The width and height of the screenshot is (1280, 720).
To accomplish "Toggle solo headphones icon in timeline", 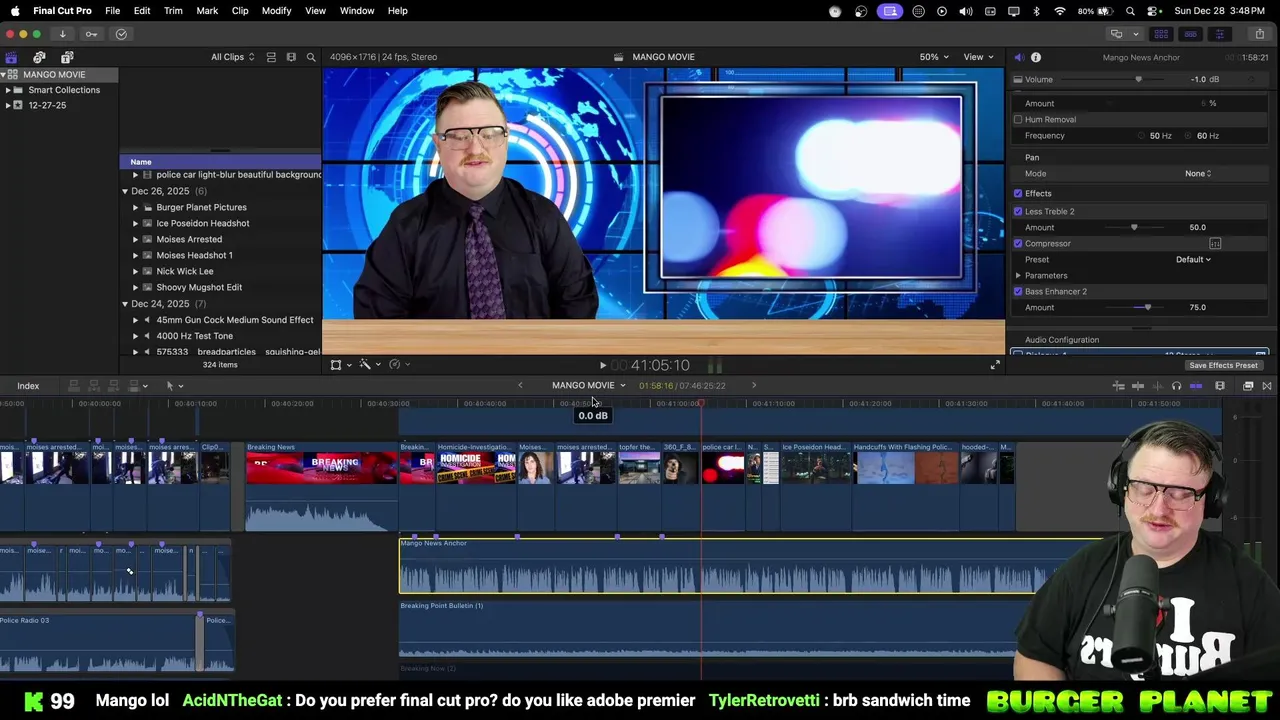I will (1176, 386).
